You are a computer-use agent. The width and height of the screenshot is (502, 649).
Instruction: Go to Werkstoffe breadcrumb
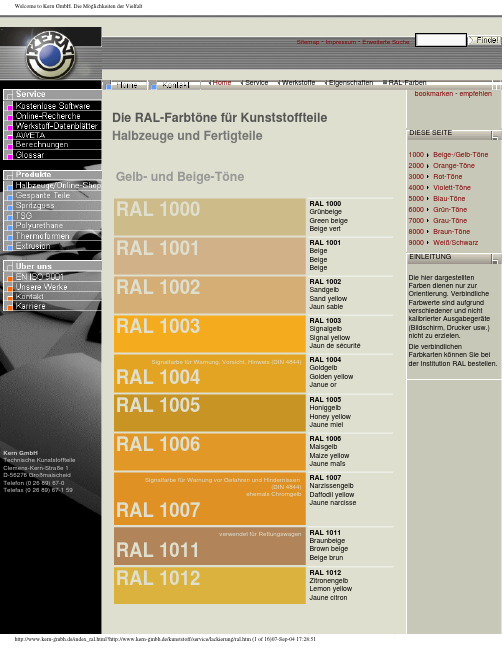pyautogui.click(x=297, y=83)
